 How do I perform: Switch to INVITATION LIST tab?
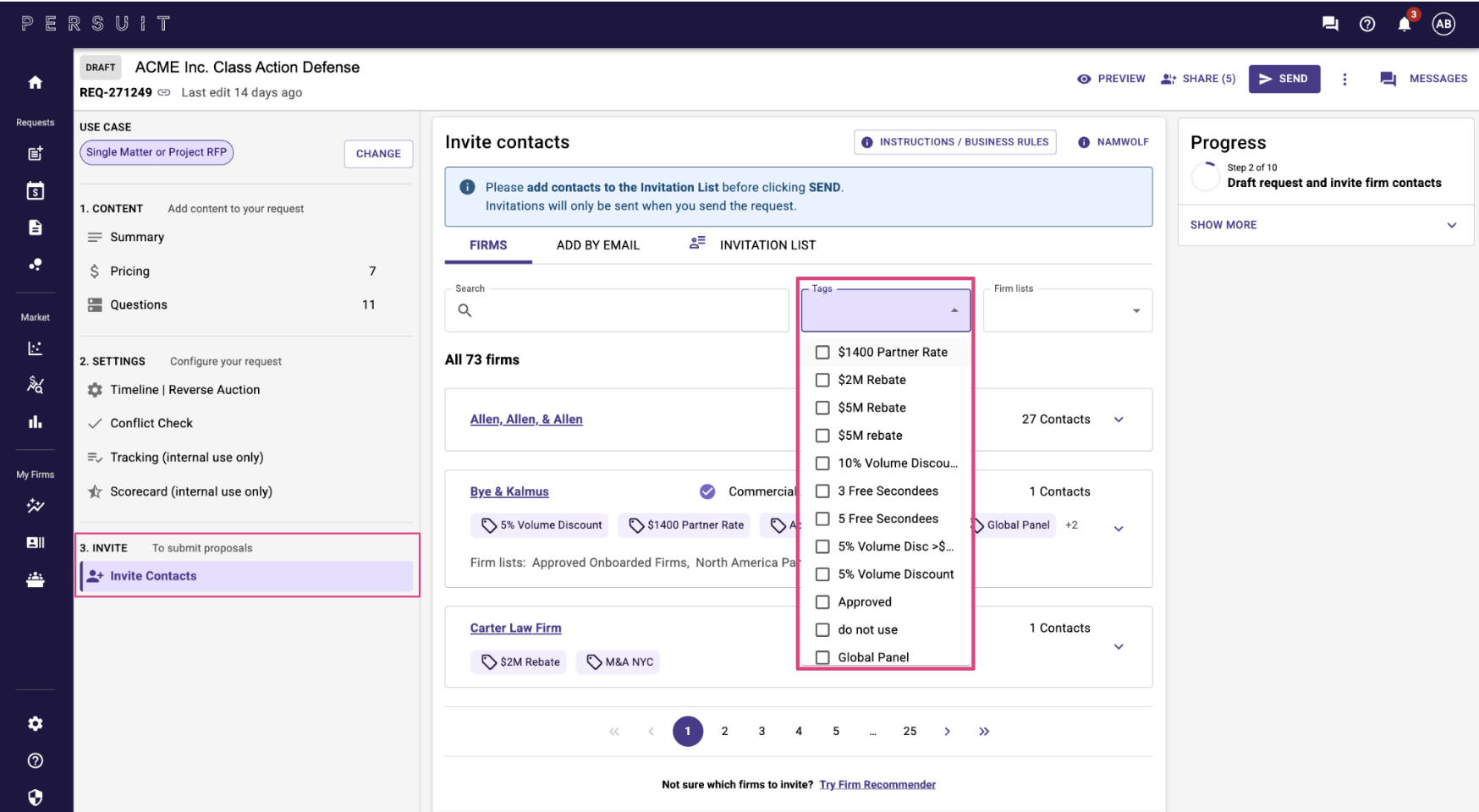click(x=753, y=245)
